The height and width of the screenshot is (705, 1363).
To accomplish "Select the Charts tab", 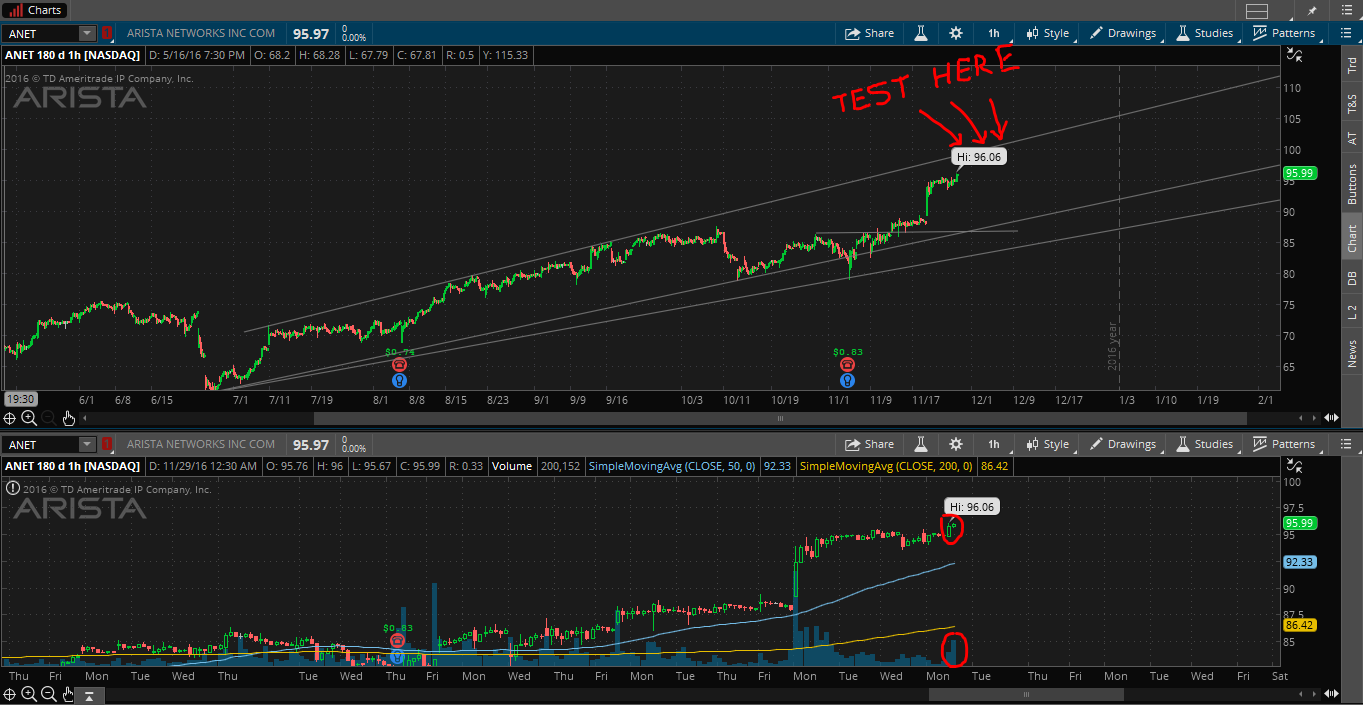I will (37, 10).
